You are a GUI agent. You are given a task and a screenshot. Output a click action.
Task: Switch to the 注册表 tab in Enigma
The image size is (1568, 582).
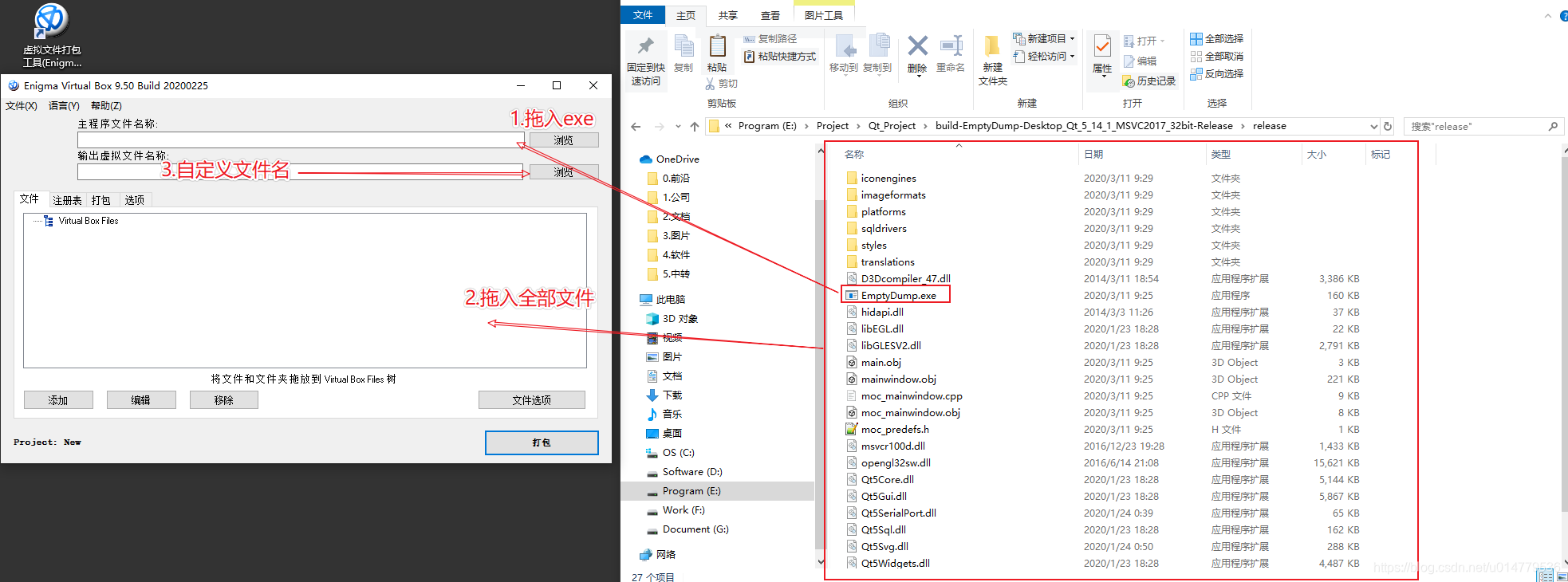point(67,200)
